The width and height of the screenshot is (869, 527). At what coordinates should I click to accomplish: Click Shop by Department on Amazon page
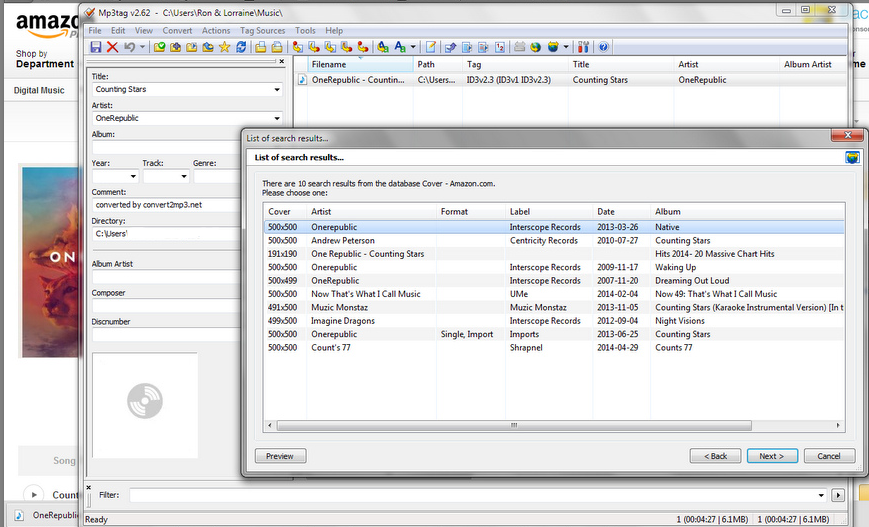tap(44, 59)
